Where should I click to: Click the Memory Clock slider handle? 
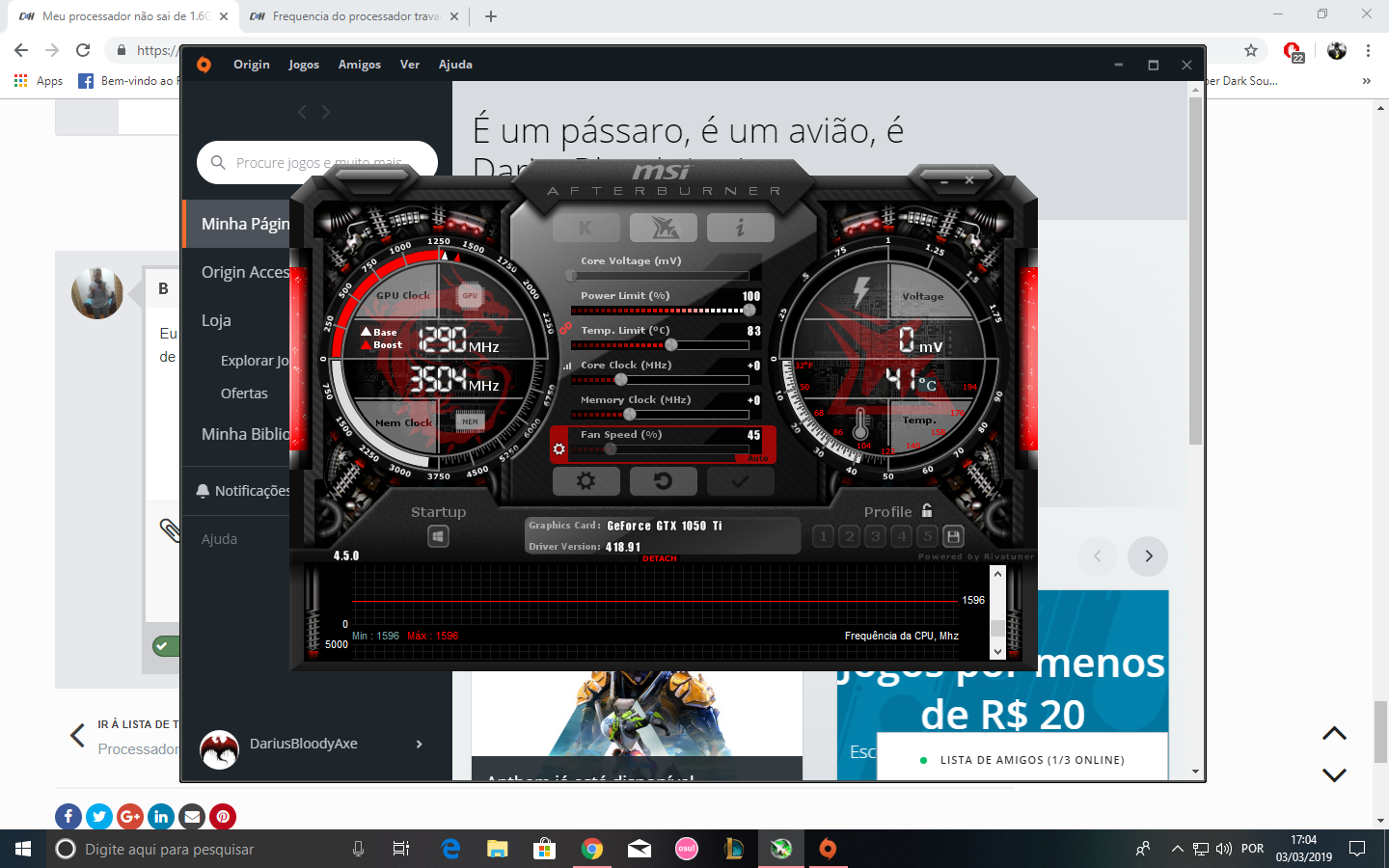click(630, 414)
